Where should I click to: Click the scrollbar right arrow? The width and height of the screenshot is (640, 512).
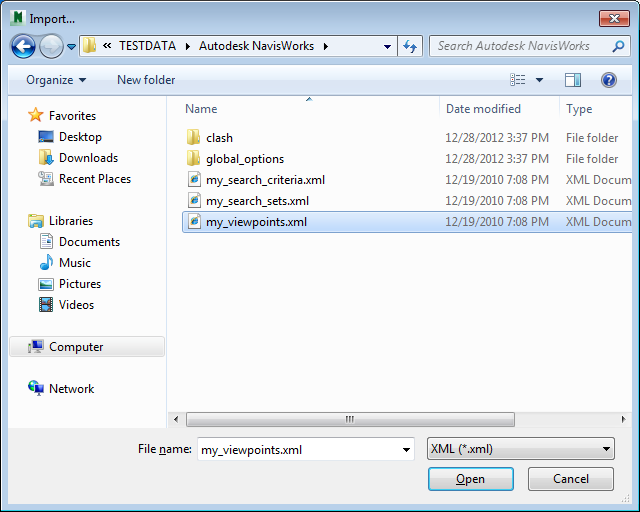[623, 419]
